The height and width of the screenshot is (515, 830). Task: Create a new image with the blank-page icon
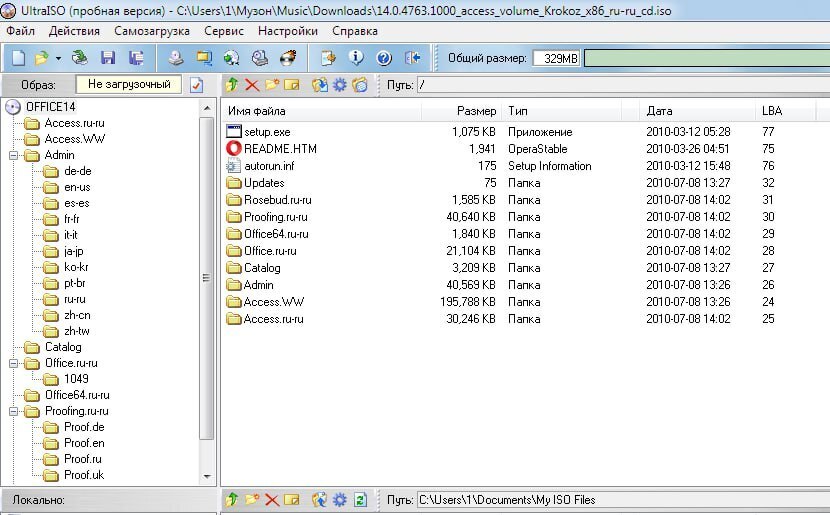coord(18,58)
